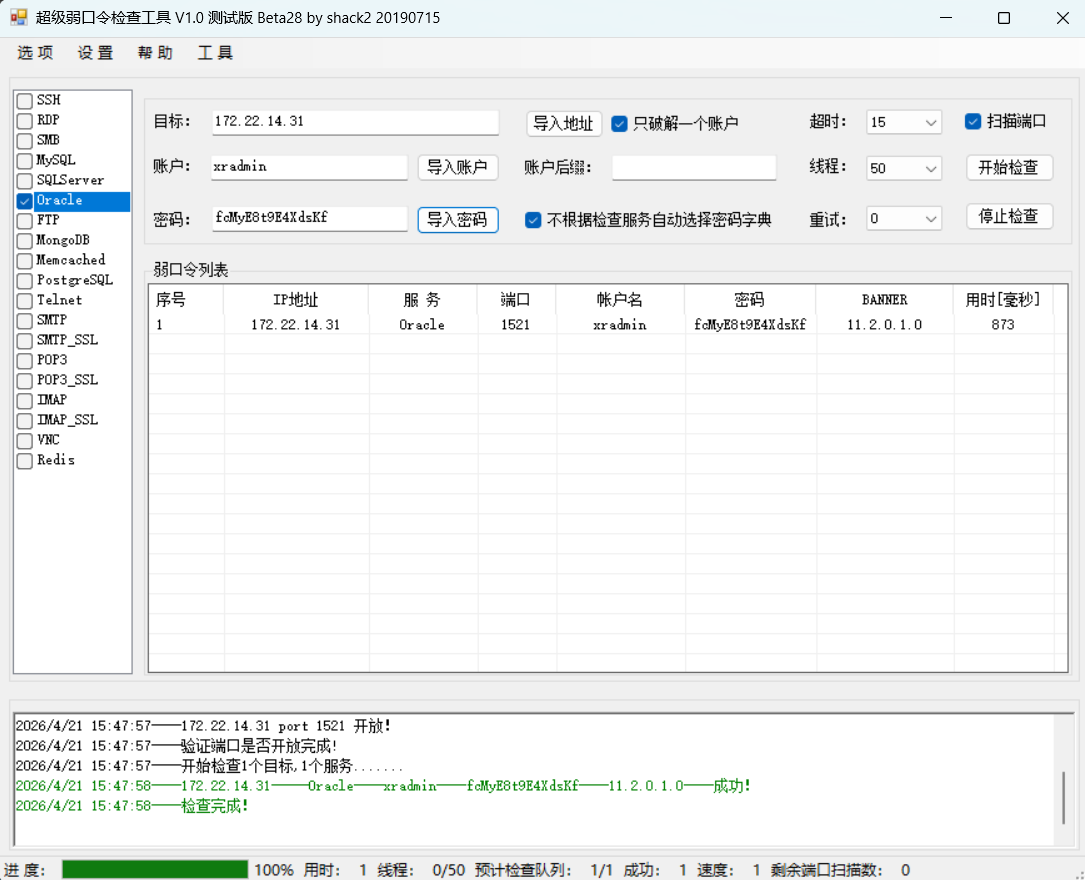Click the 导入密码 button
This screenshot has width=1085, height=880.
(457, 220)
